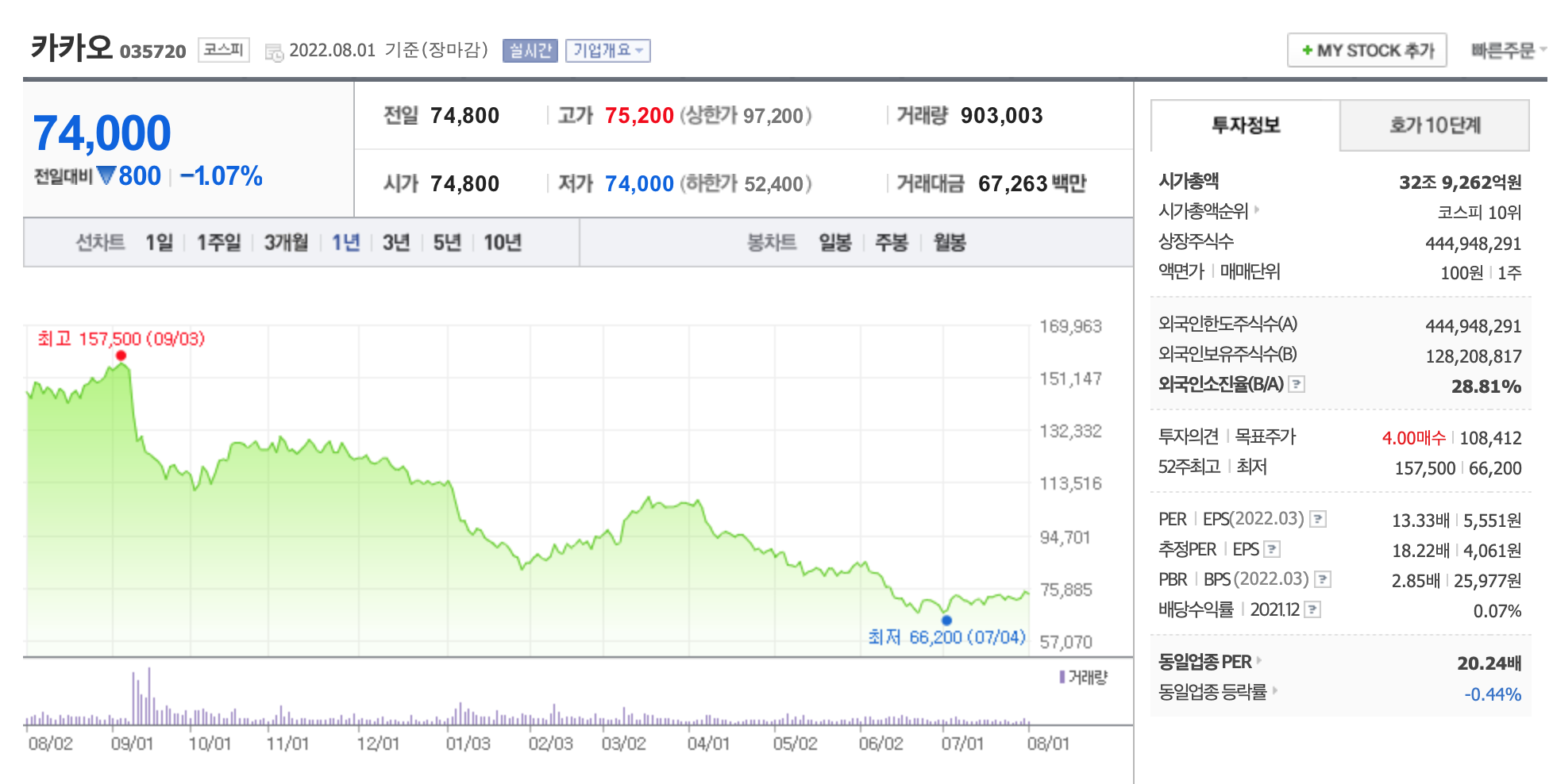Open help icon next to PER EPS(2022.03)
This screenshot has height=784, width=1553.
click(x=1318, y=520)
